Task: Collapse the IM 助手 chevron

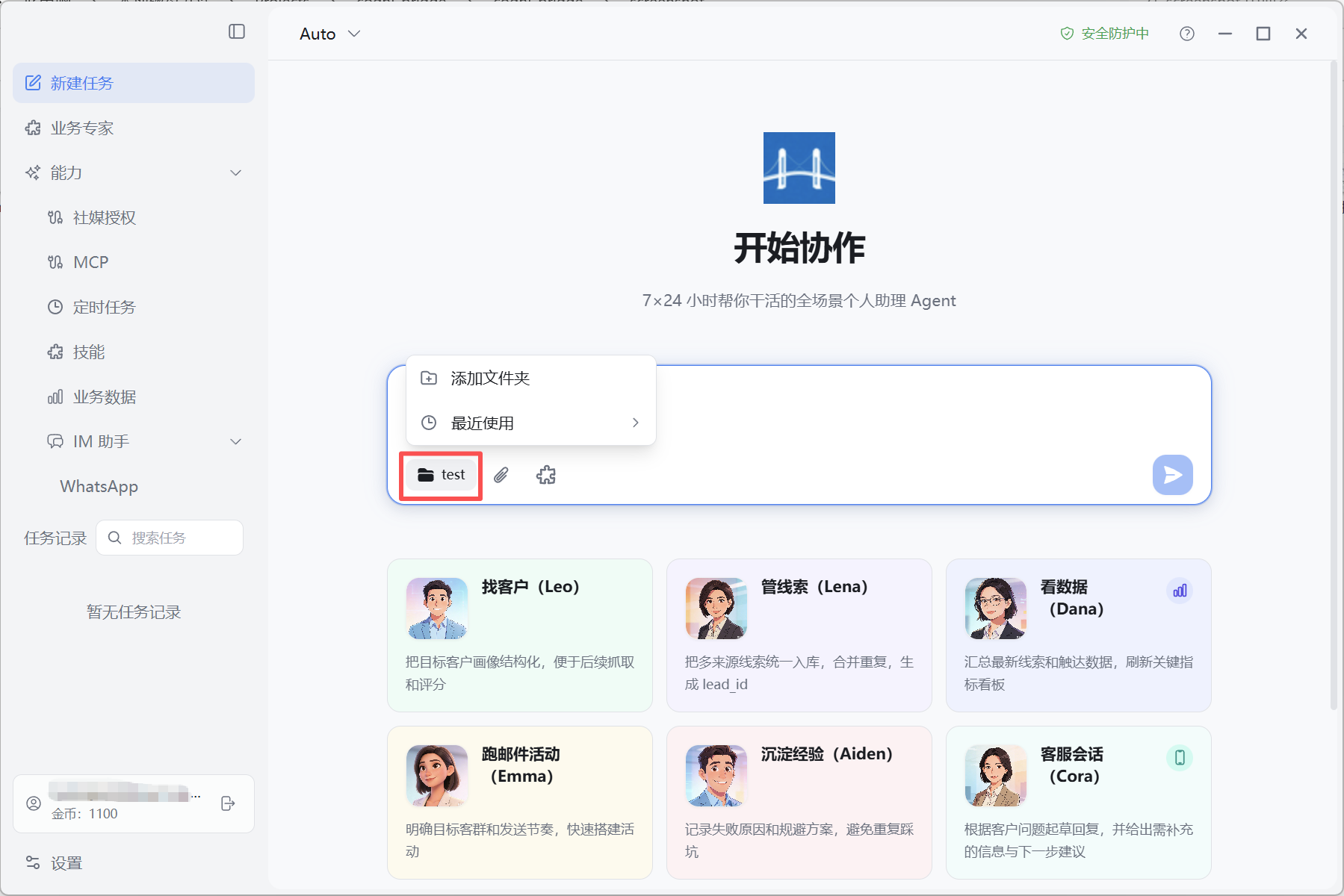Action: [236, 442]
